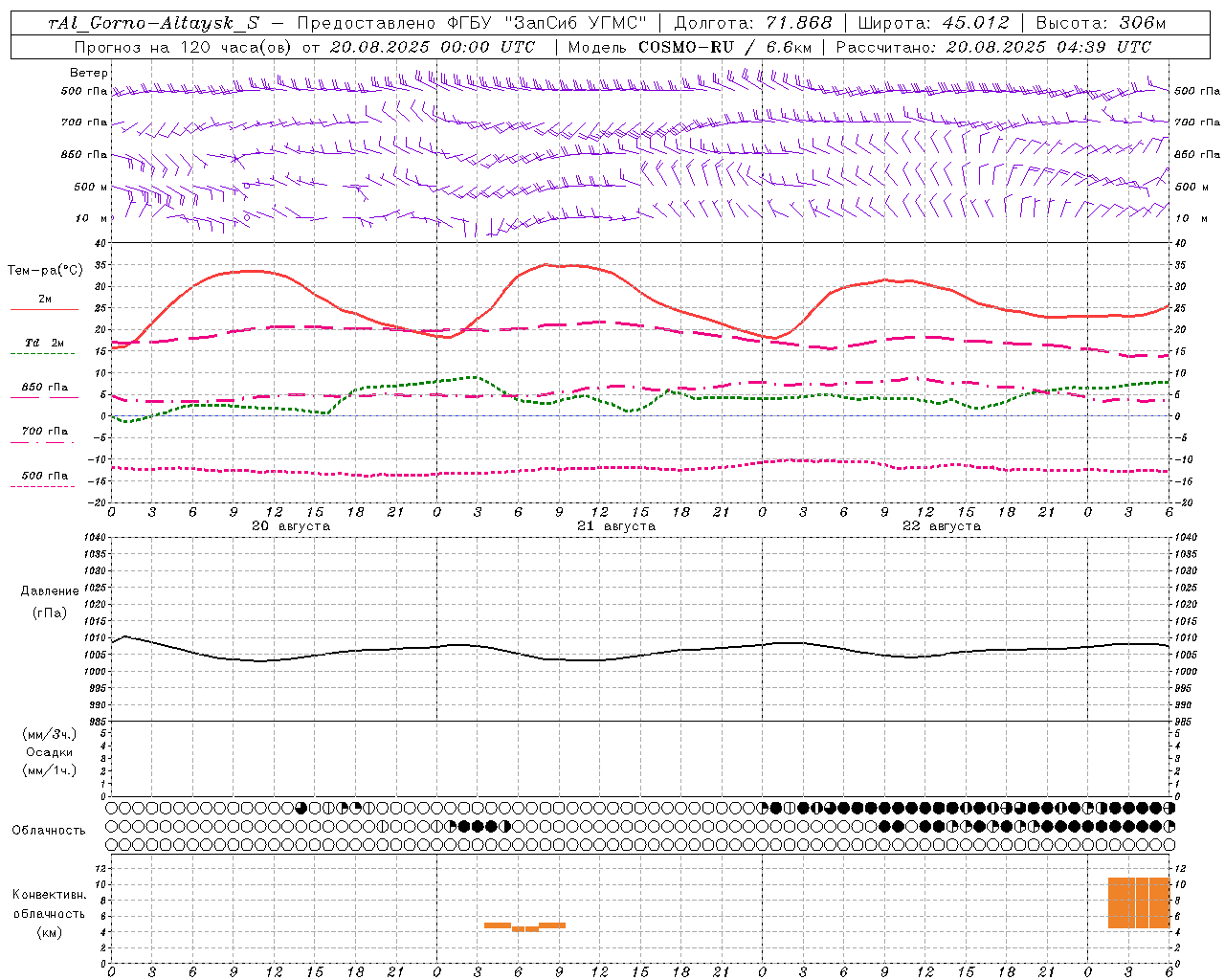This screenshot has height=980, width=1225.
Task: Click the Рассчитано: 20.08.2025 04:39 UTC timestamp
Action: tap(993, 47)
